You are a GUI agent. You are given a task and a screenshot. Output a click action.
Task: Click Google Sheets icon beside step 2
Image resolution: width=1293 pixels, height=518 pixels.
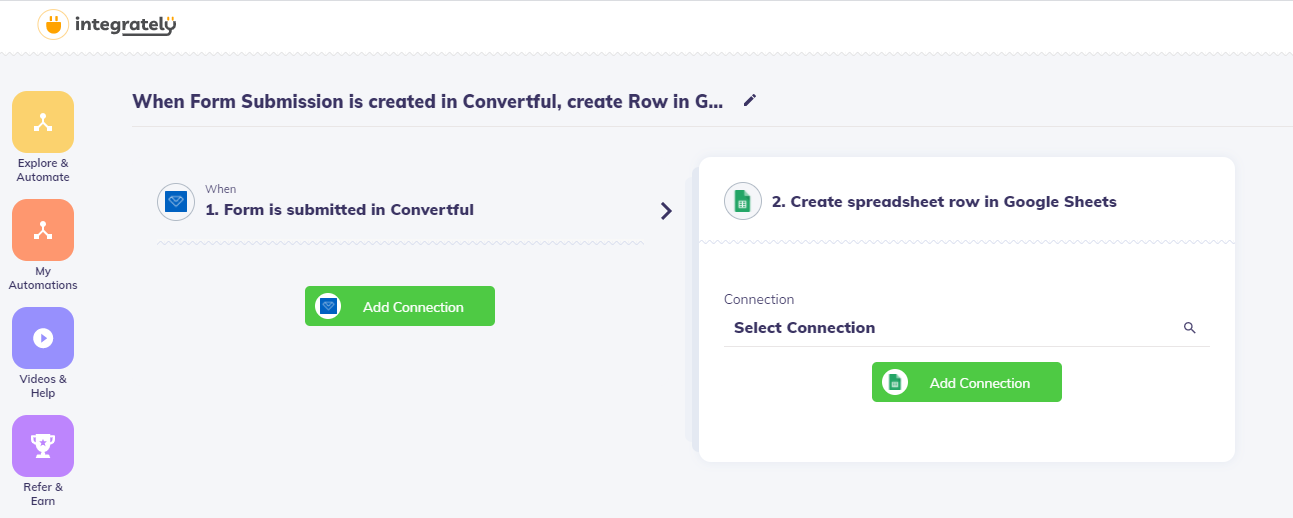(x=742, y=202)
